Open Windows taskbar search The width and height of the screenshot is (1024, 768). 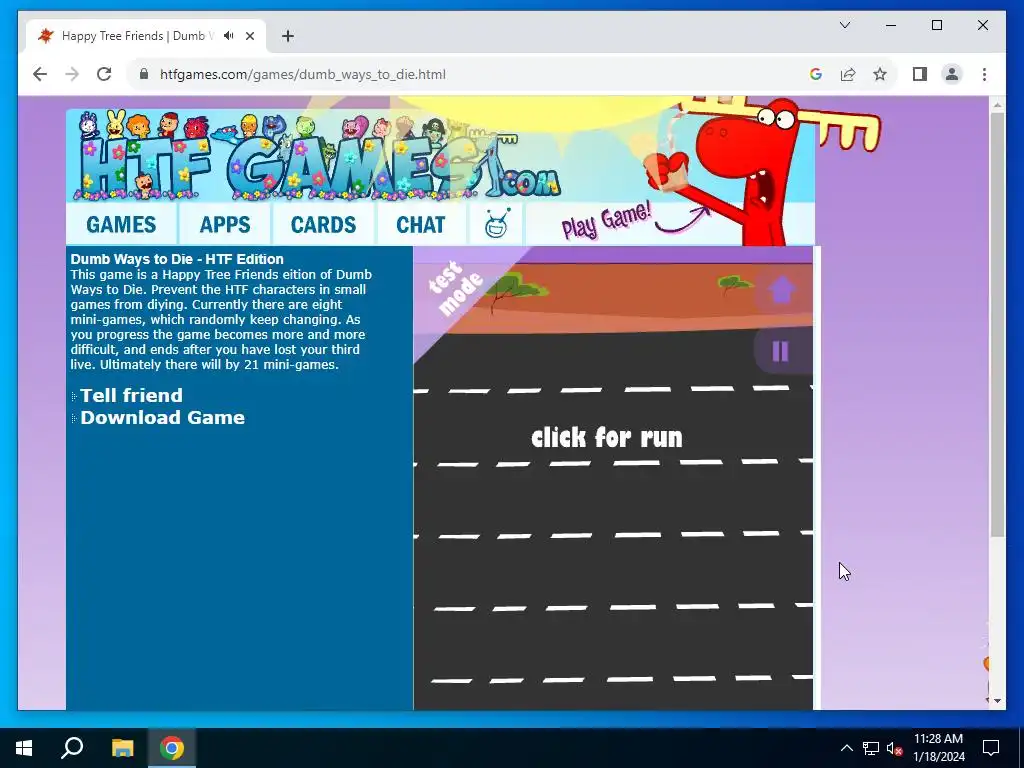tap(72, 748)
